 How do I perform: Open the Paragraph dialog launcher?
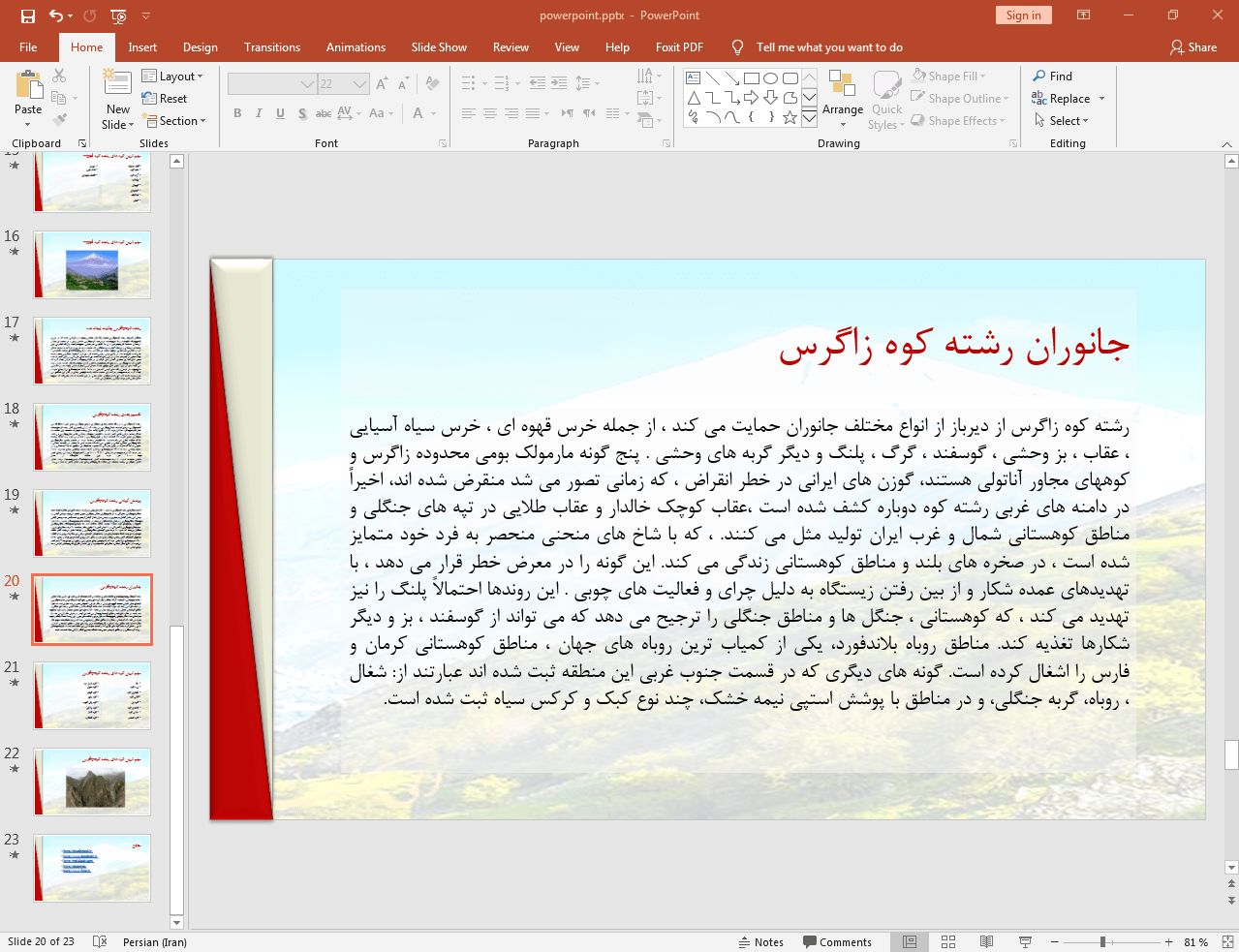point(666,143)
